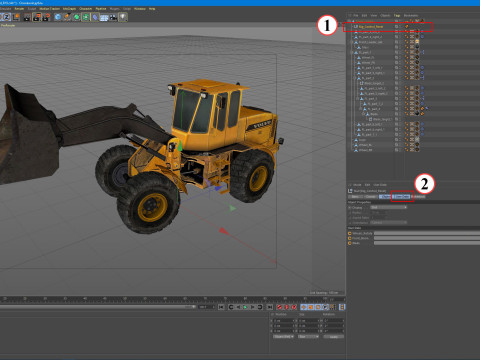Screen dimensions: 480x360
Task: Select the spline Pen tool icon
Action: click(x=67, y=17)
